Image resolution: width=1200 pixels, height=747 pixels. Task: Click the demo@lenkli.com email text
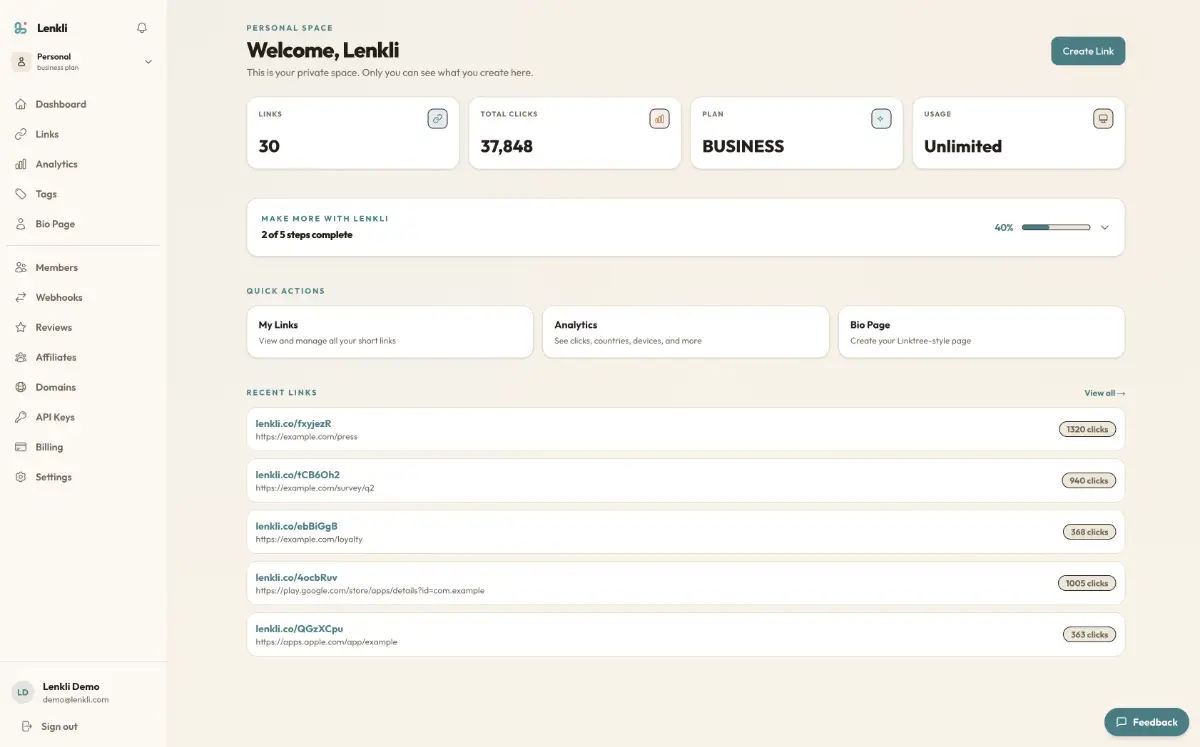click(76, 700)
